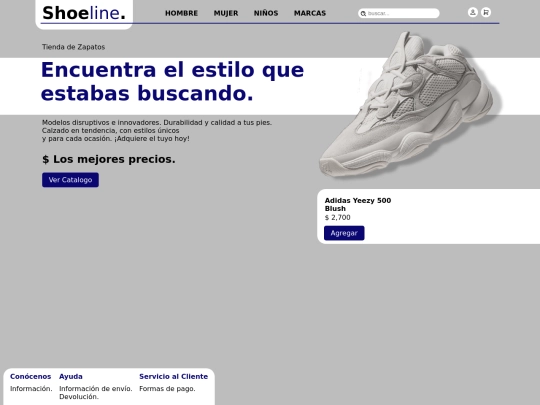This screenshot has height=405, width=540.
Task: Click the Shoeline logo
Action: point(84,13)
